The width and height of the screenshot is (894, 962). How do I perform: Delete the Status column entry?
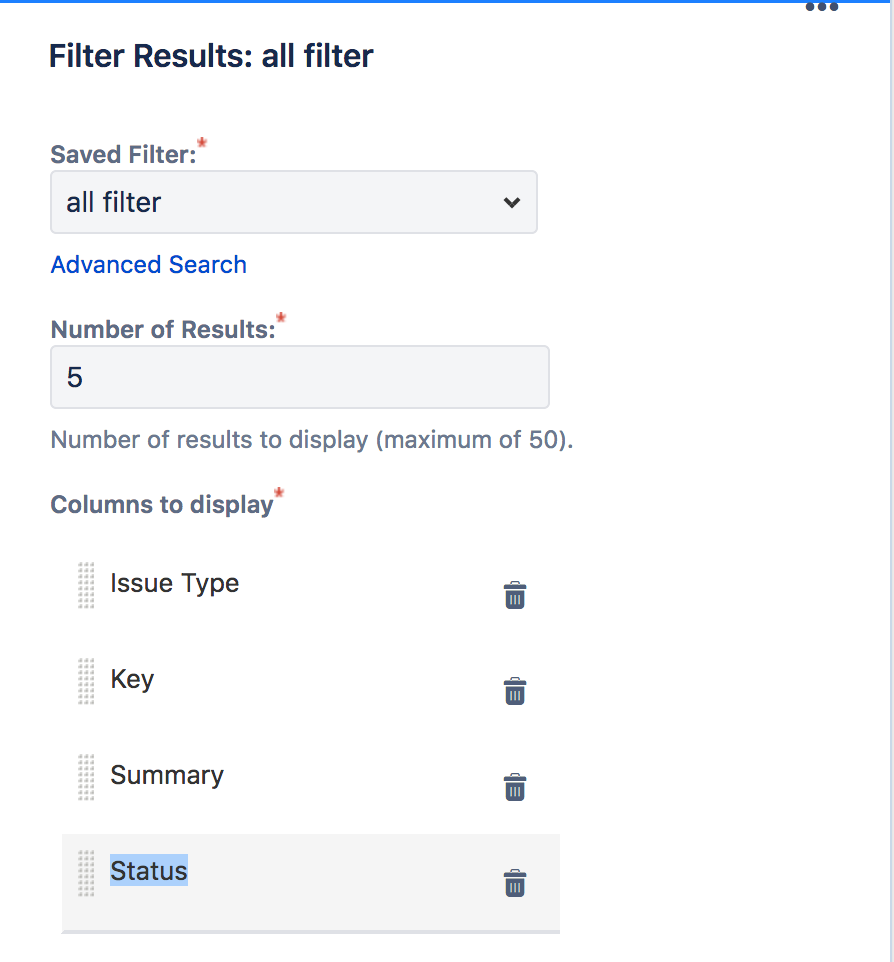[x=514, y=884]
